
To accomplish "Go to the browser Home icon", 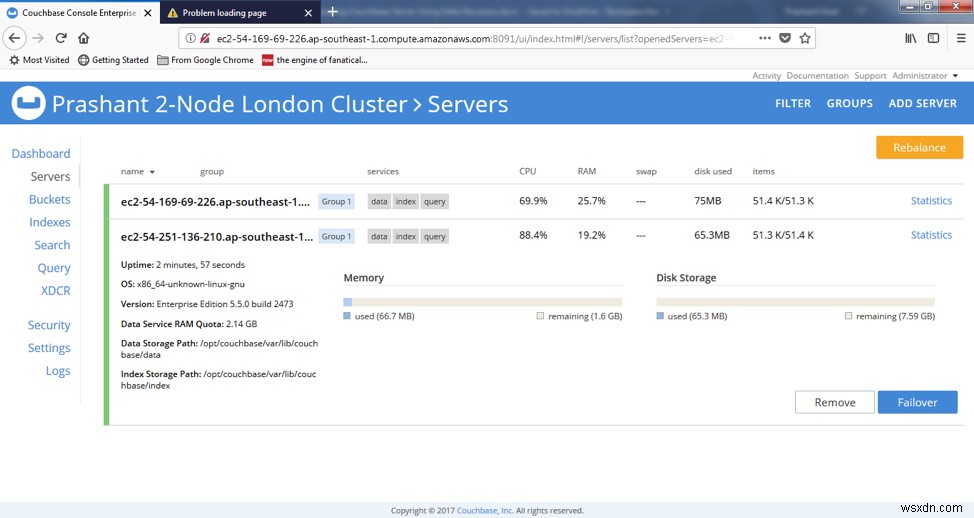I will [x=83, y=38].
